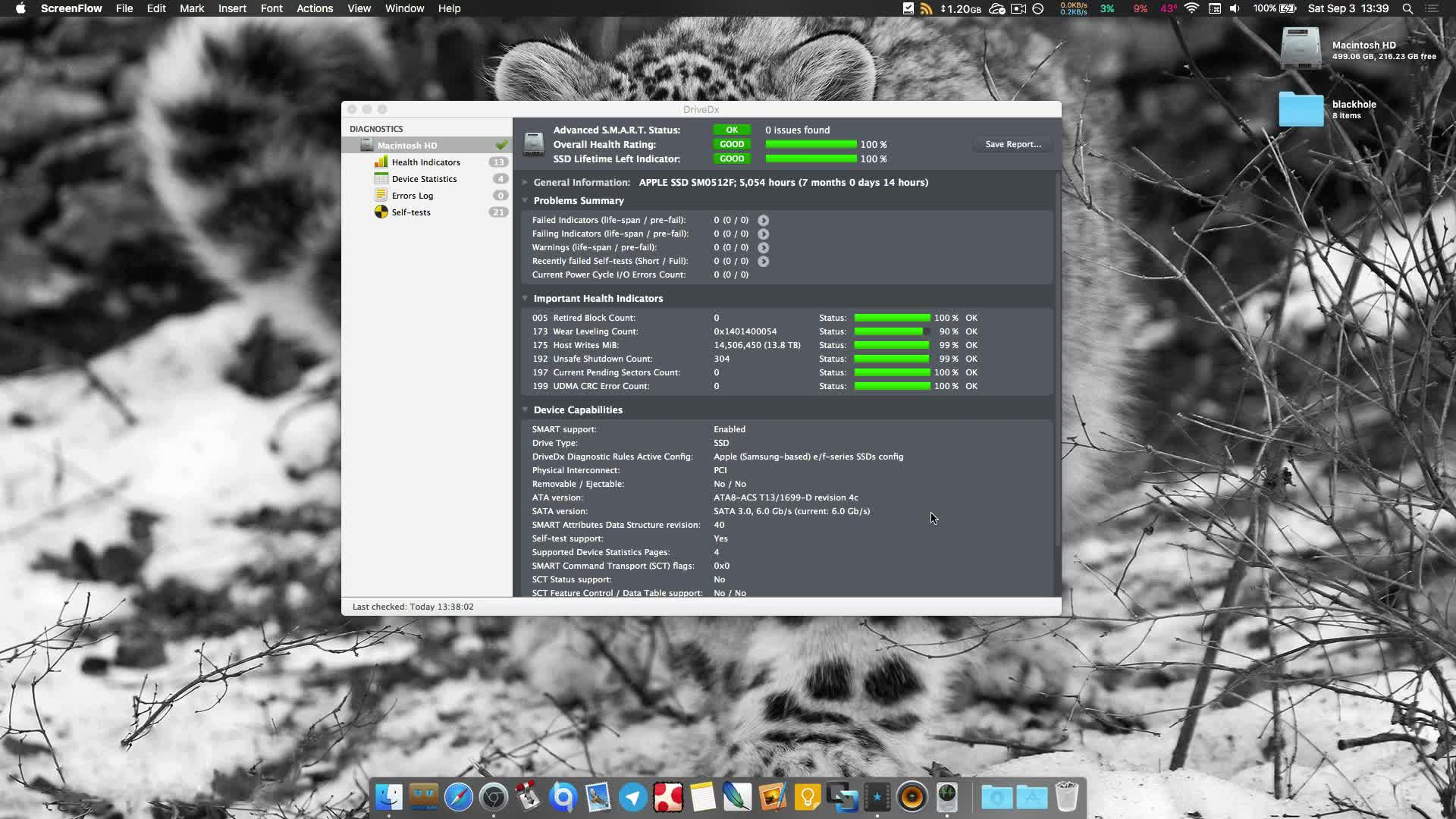The width and height of the screenshot is (1456, 819).
Task: Open DriveDx from the Dock
Action: click(x=947, y=797)
